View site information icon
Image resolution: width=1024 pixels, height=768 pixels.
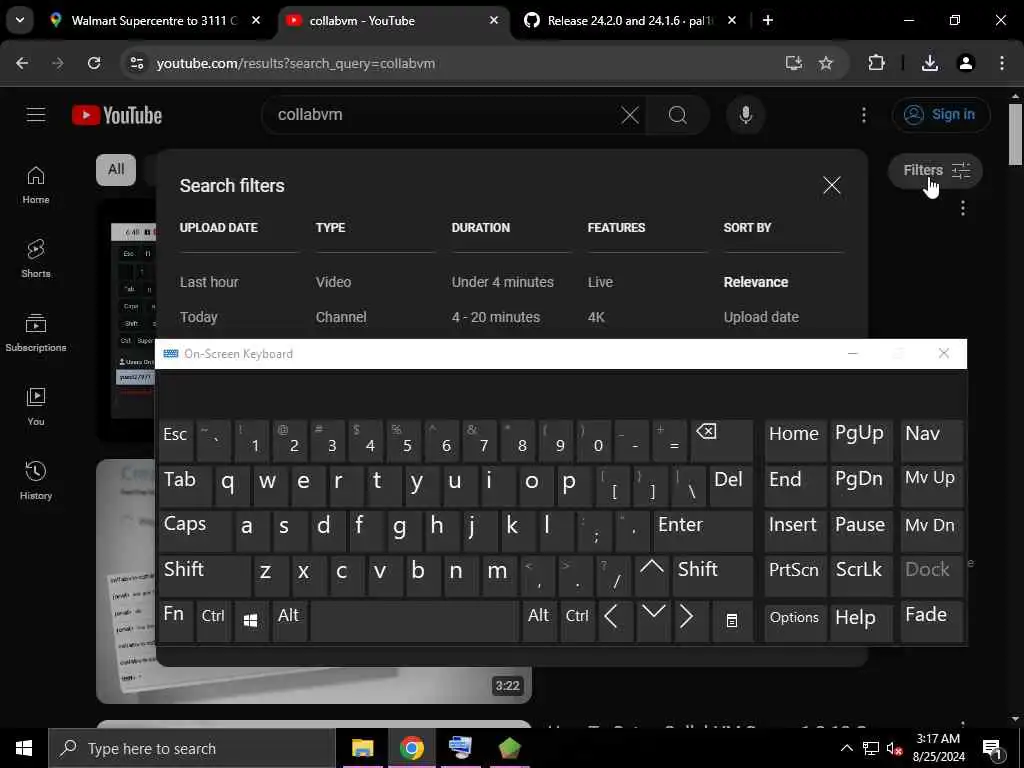[136, 63]
